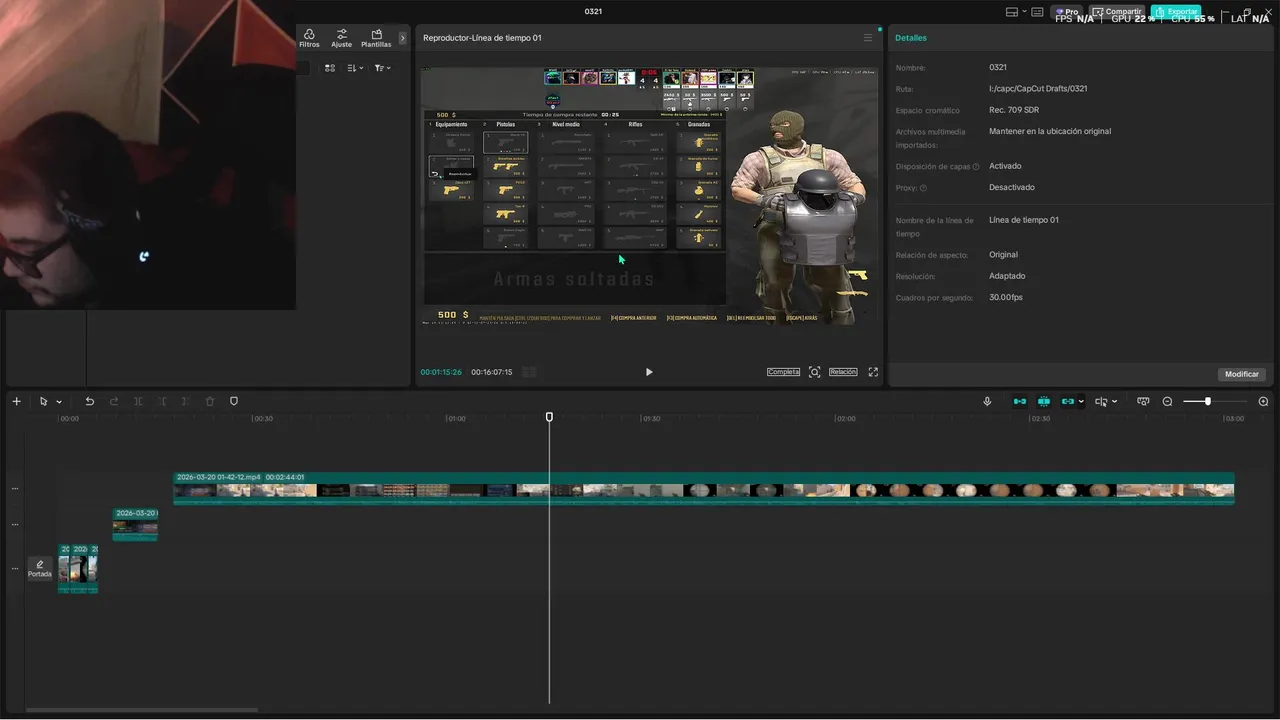Click the delete left trim icon
The width and height of the screenshot is (1280, 720).
[x=162, y=401]
